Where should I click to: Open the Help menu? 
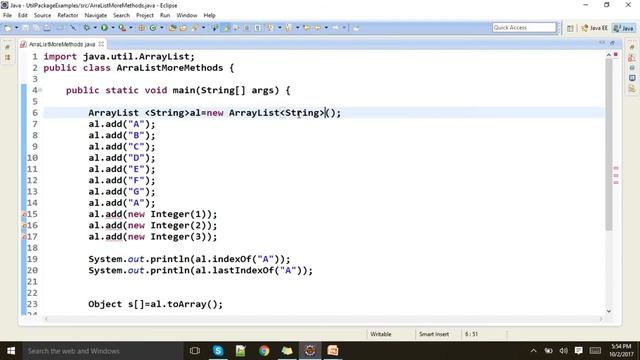(209, 15)
